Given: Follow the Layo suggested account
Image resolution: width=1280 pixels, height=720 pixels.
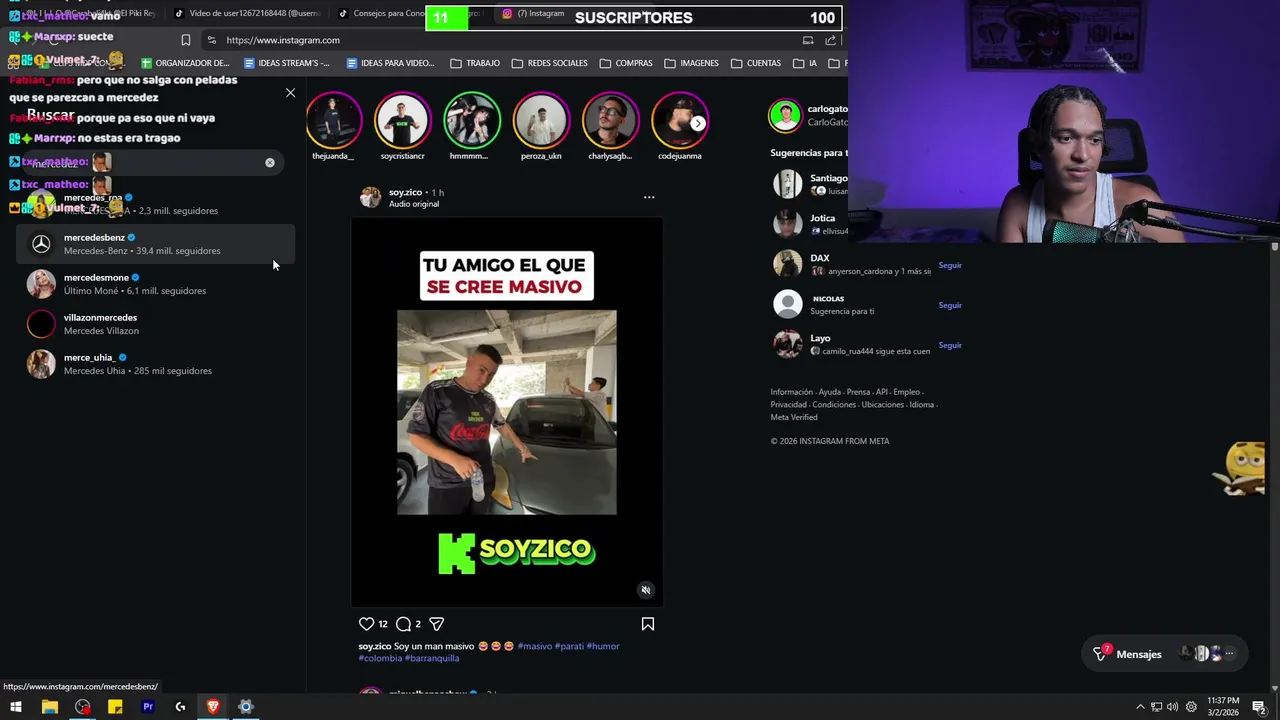Looking at the screenshot, I should click(x=950, y=345).
